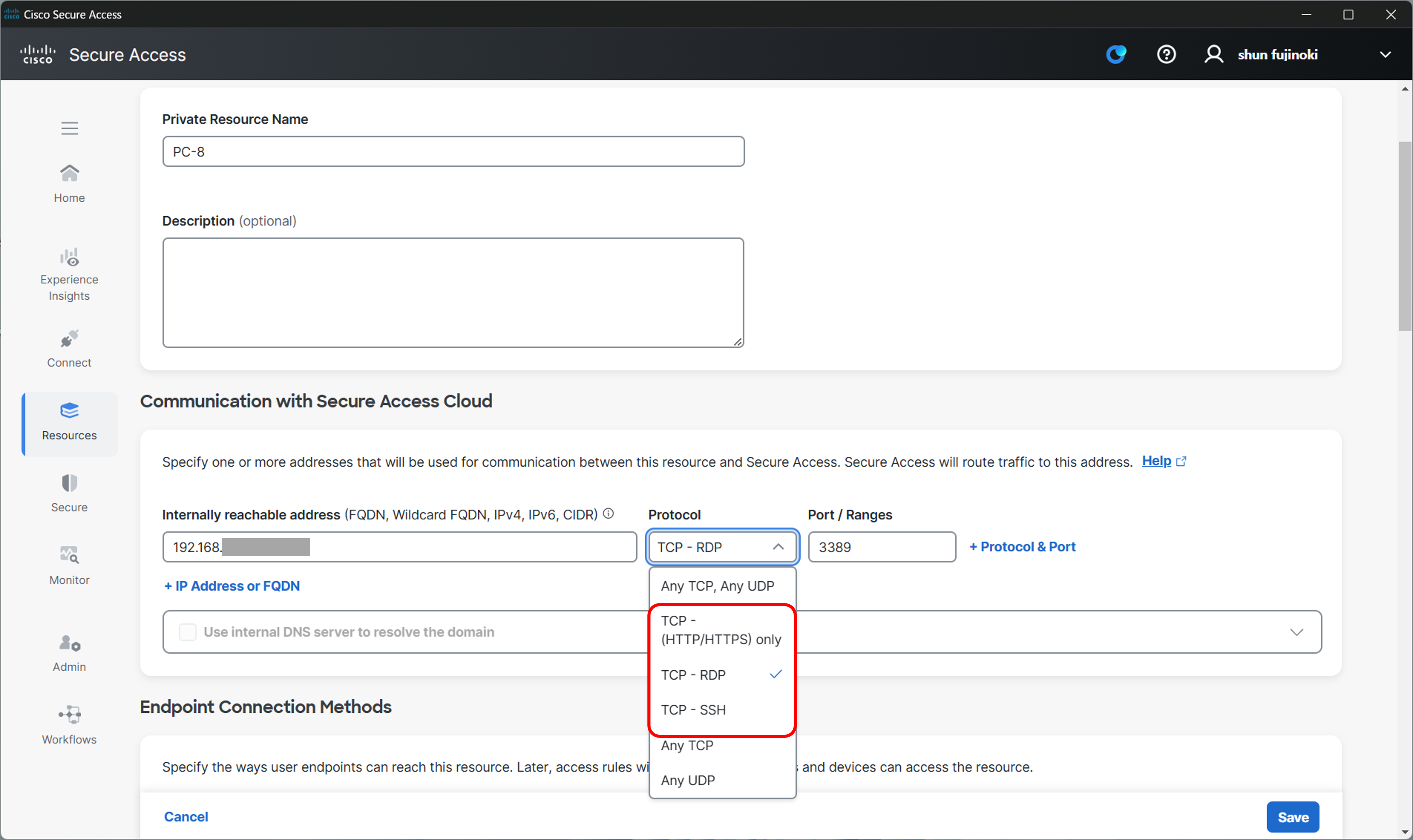Select Any TCP, Any UDP option
Screen dimensions: 1413x840
pos(722,586)
